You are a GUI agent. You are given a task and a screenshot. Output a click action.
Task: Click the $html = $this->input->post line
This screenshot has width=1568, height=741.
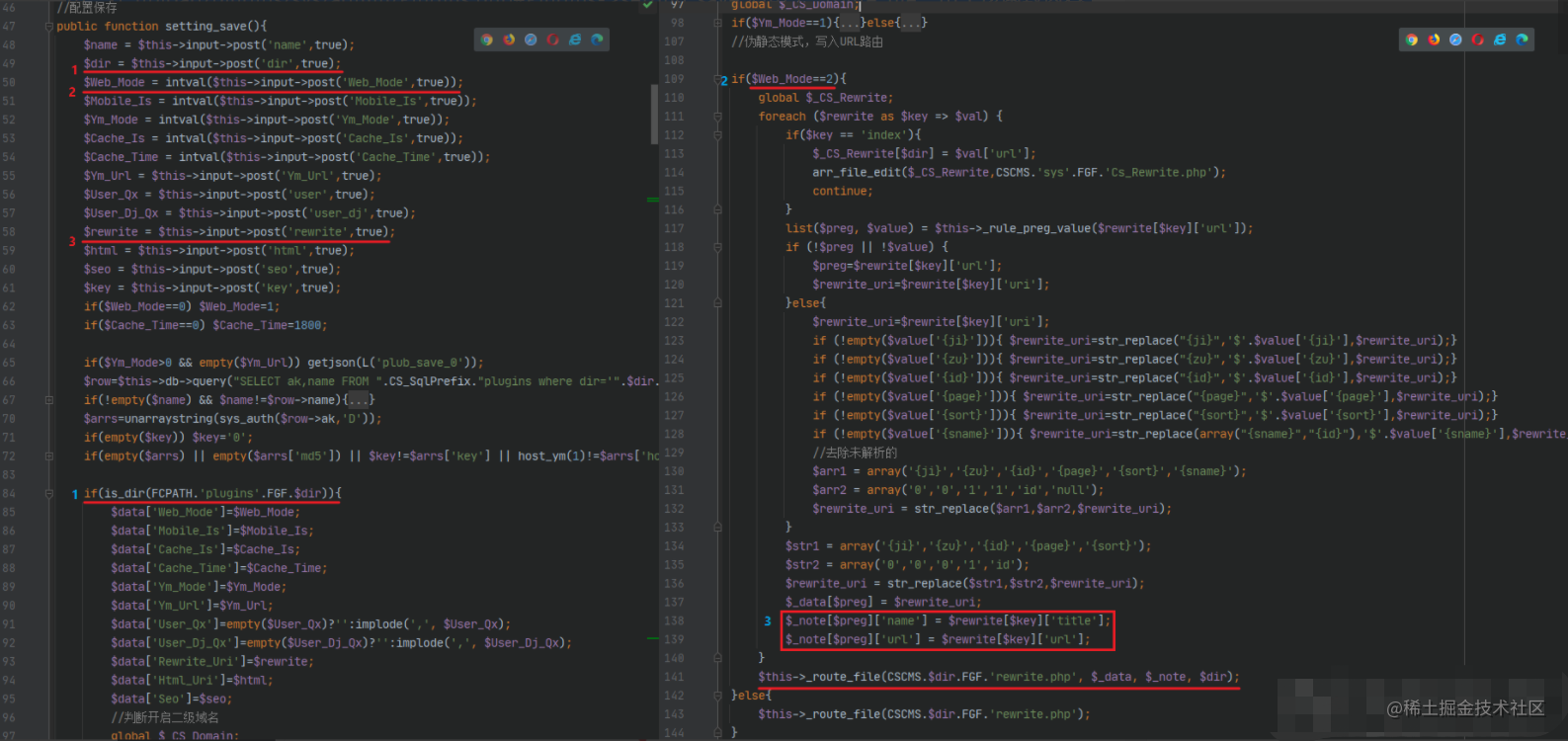218,251
